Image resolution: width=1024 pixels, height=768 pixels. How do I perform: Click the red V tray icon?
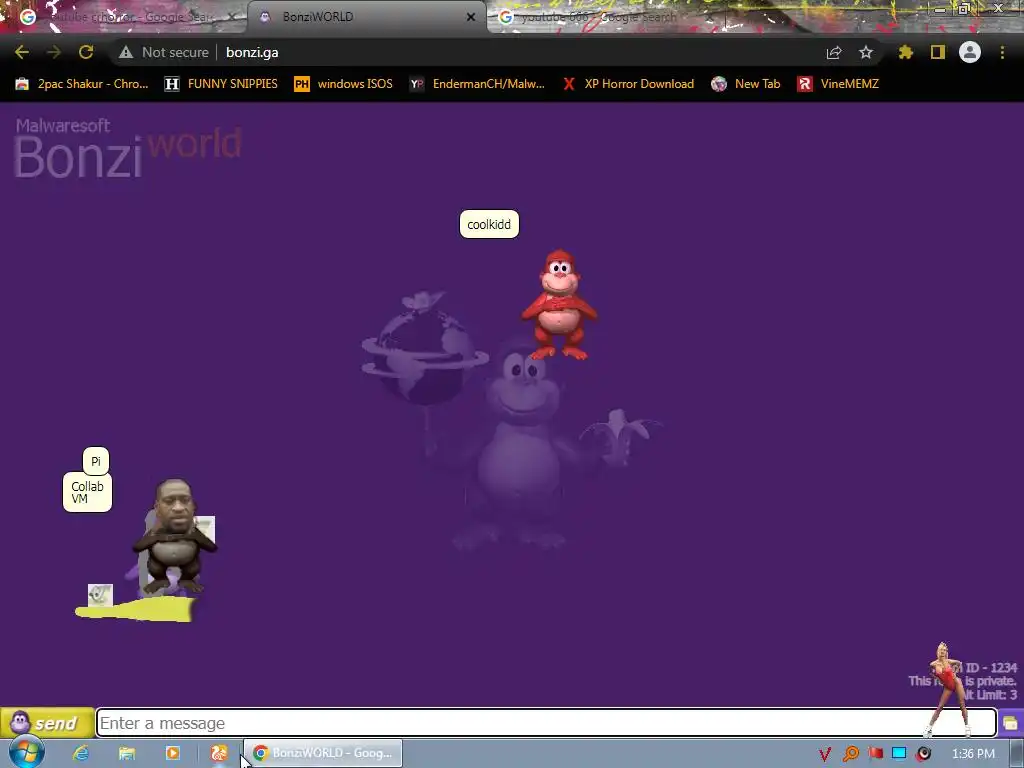(825, 754)
